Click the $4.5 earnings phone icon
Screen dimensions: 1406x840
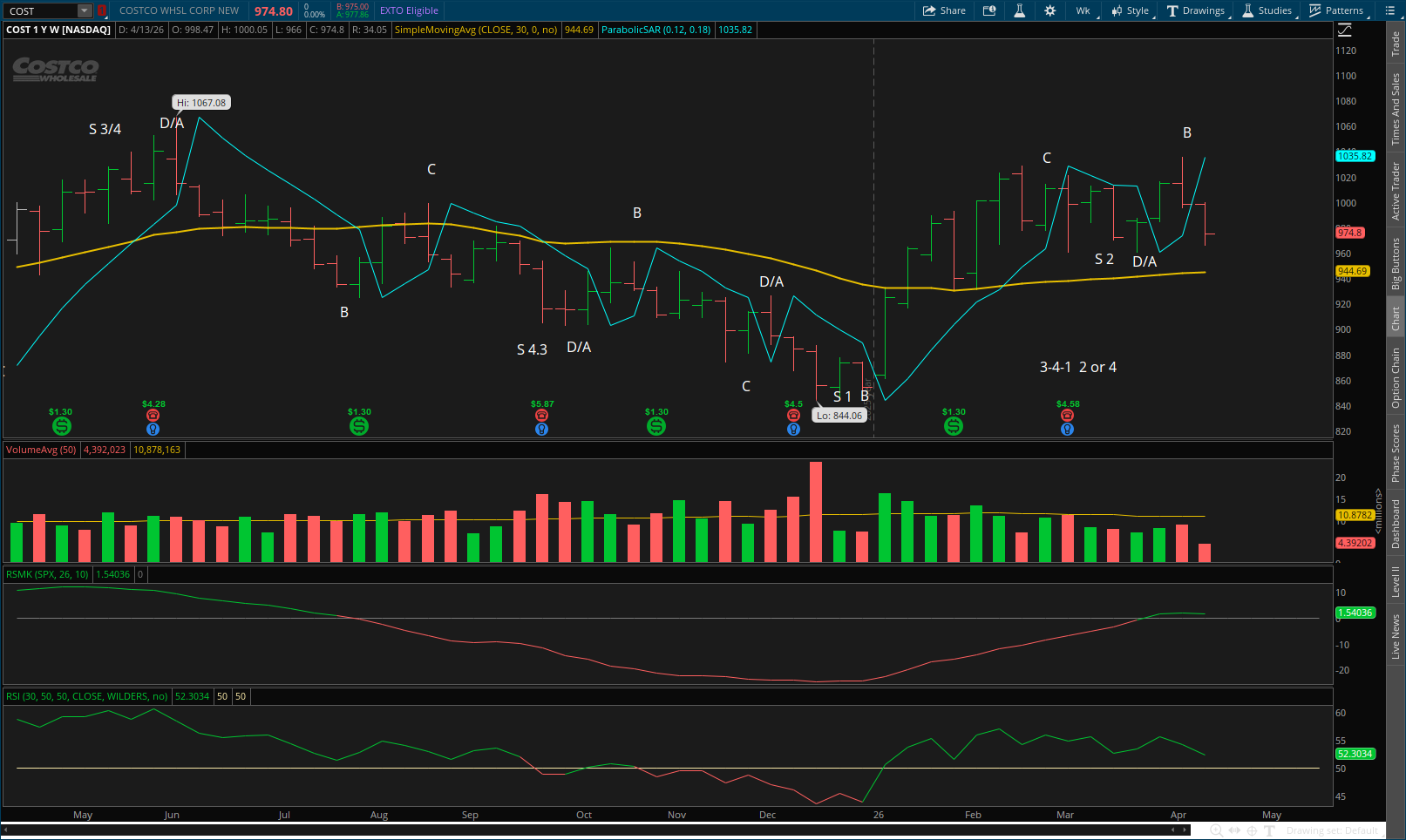coord(793,416)
